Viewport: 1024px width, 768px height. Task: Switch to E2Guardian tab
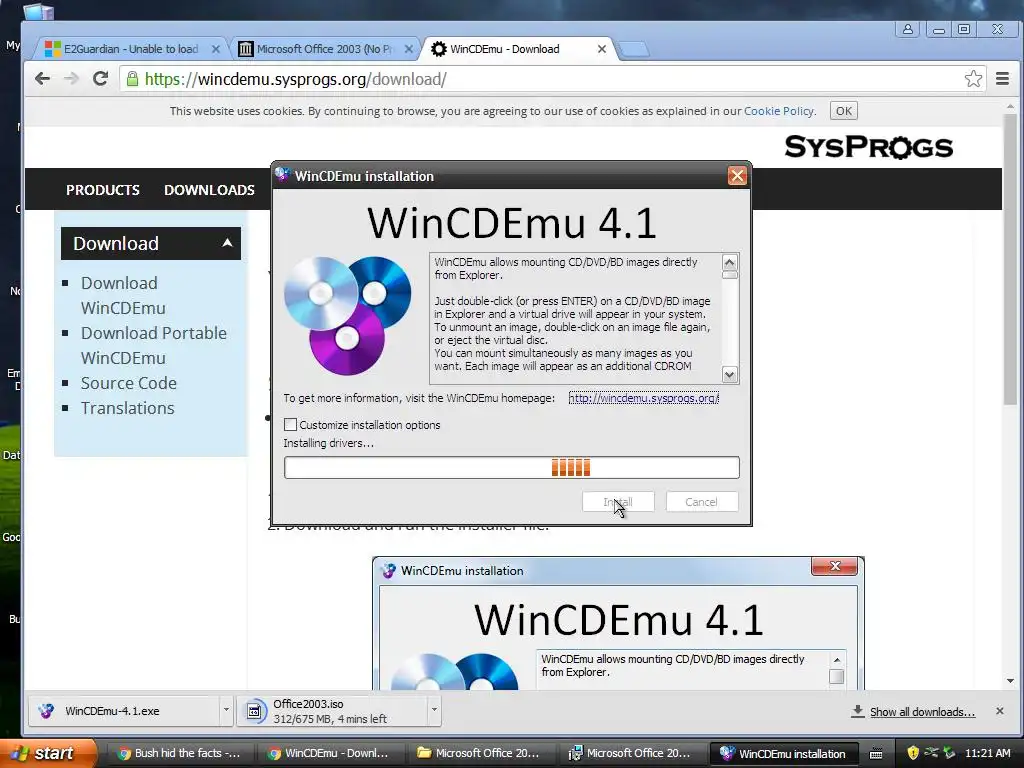(x=130, y=49)
